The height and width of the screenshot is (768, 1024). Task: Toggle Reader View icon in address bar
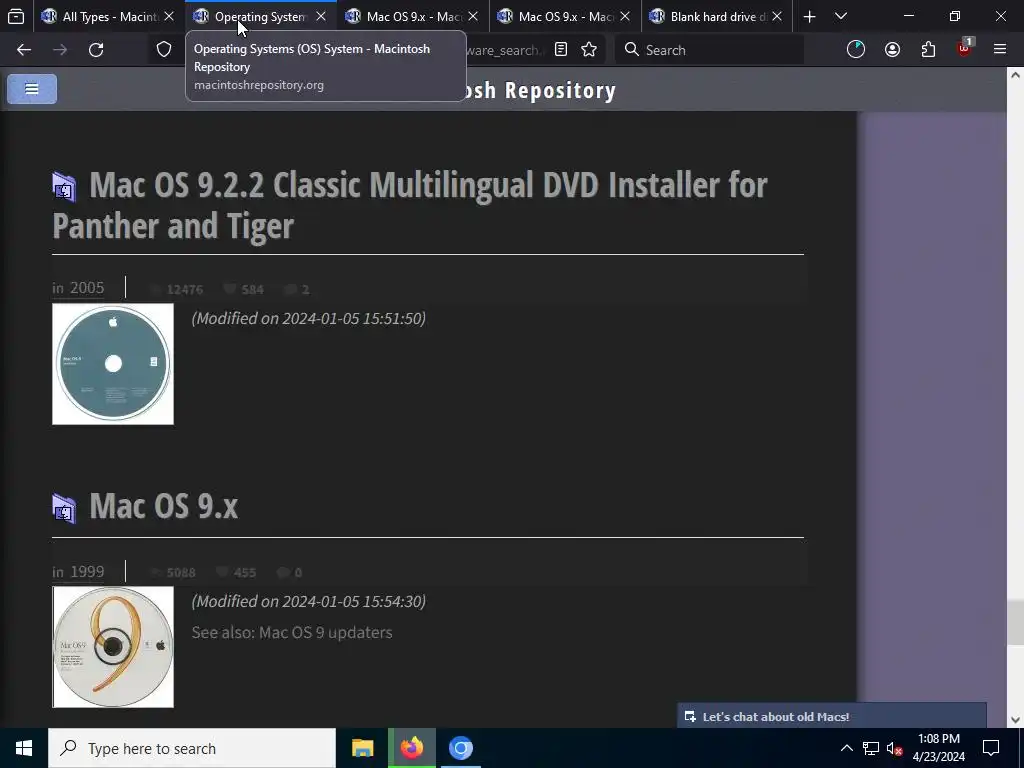[x=561, y=50]
